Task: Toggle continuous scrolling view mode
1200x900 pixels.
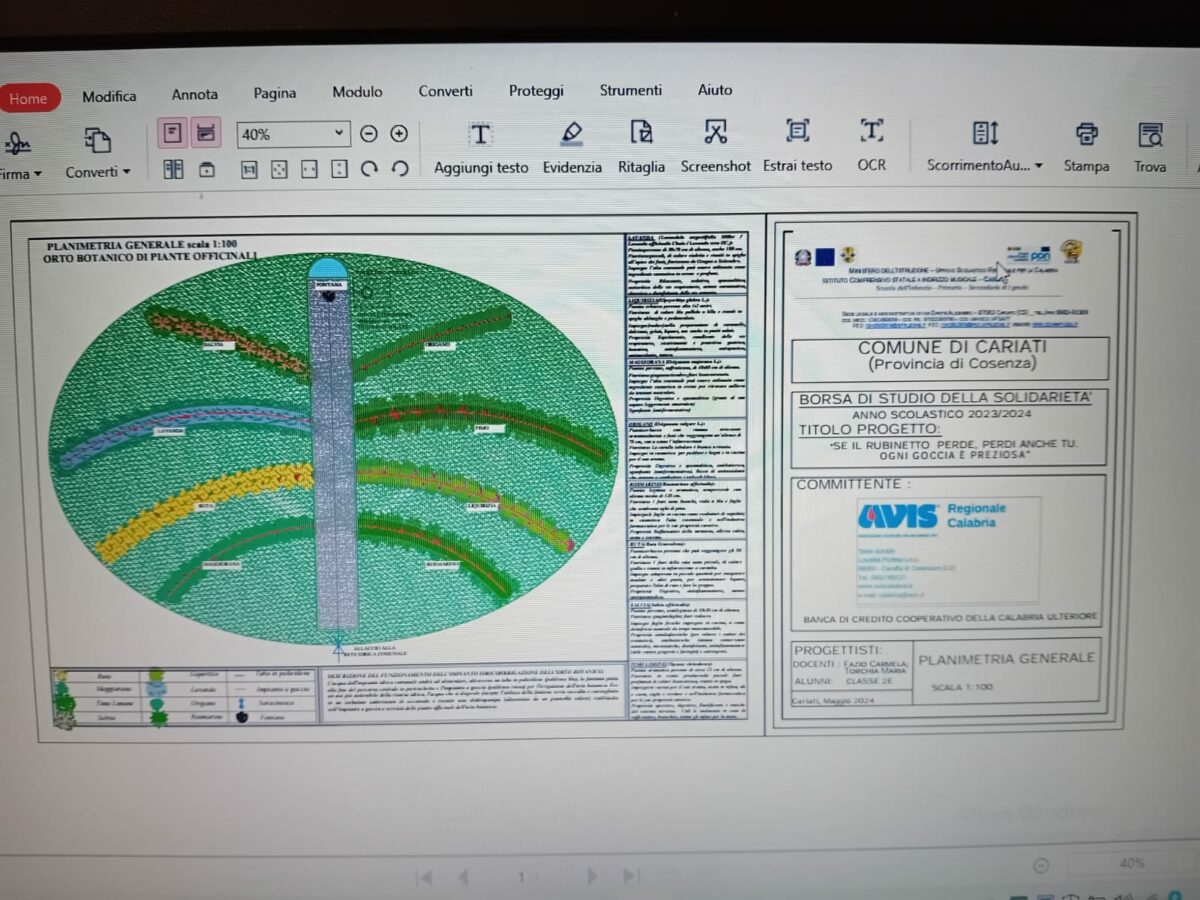Action: tap(206, 132)
